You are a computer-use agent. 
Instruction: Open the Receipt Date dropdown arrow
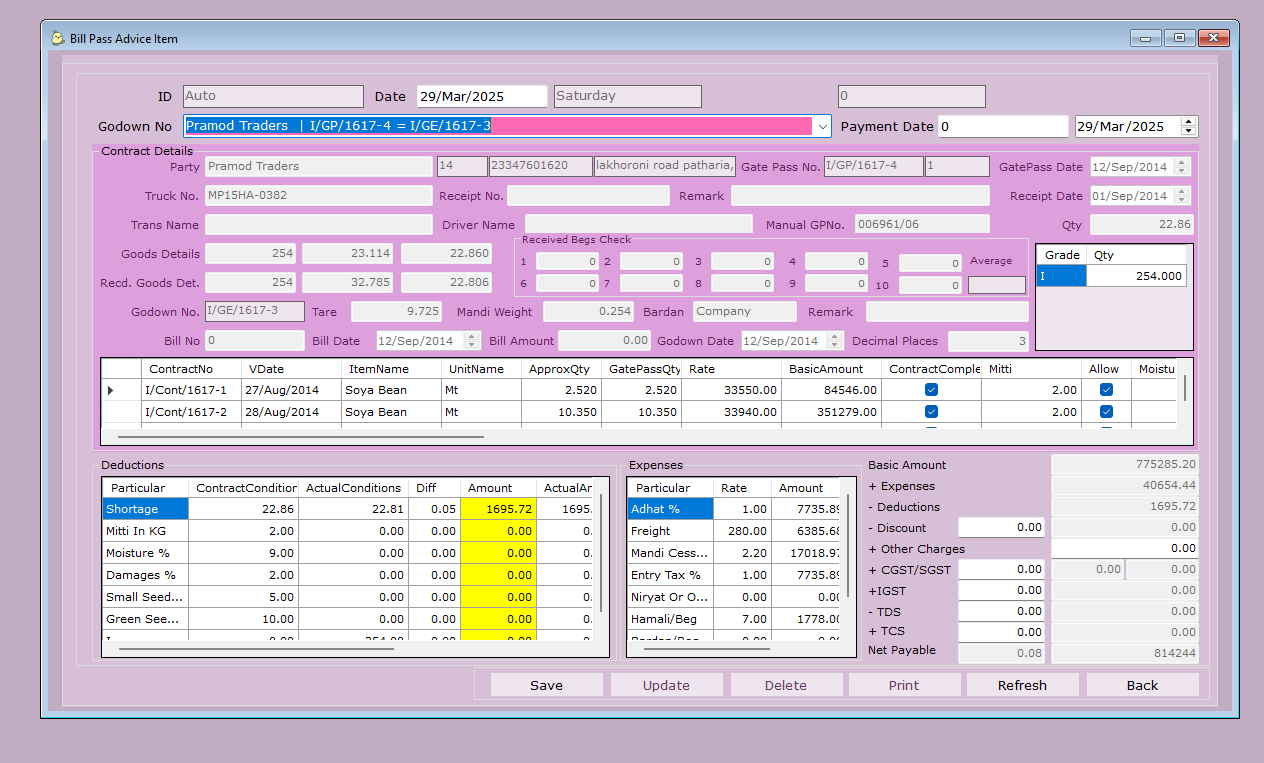(x=1184, y=196)
